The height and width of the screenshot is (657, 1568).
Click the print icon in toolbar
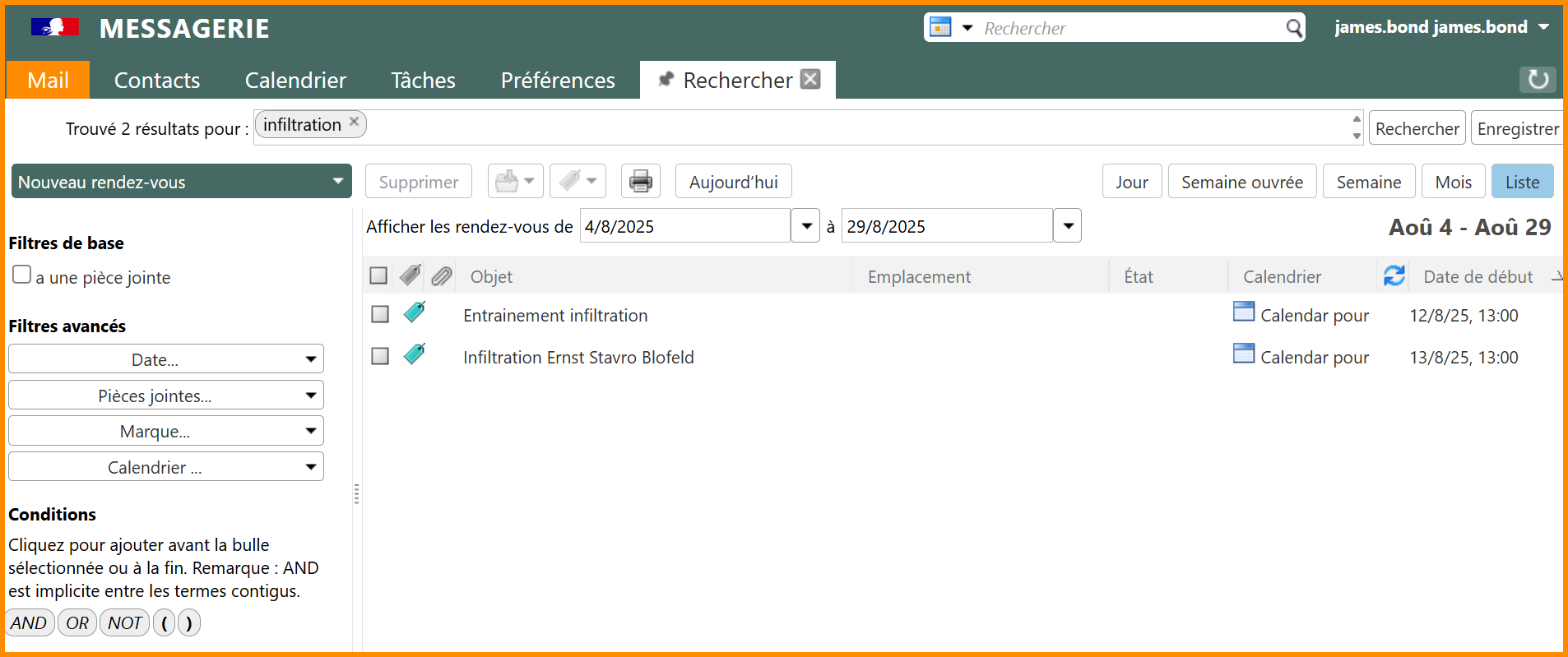coord(640,182)
